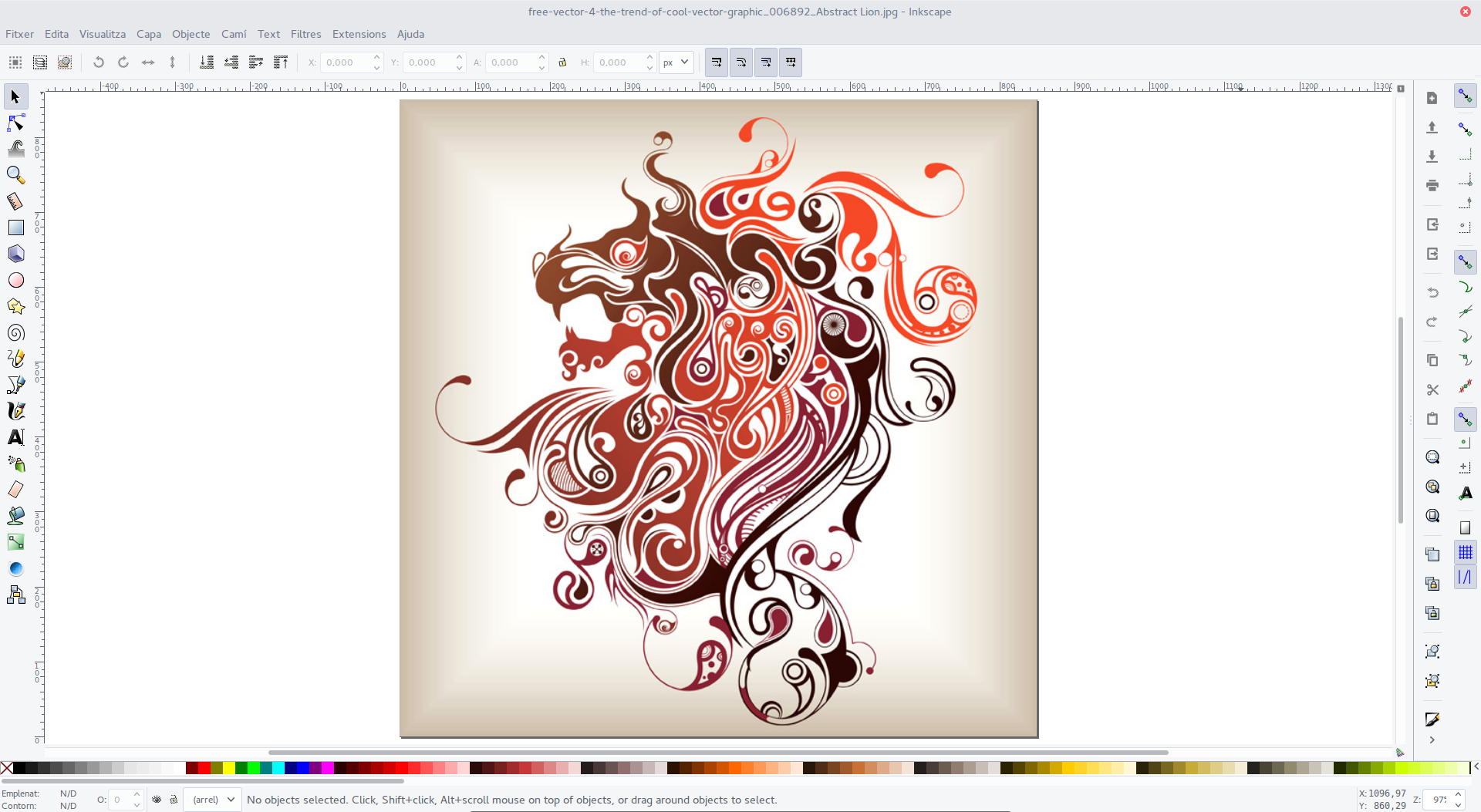The width and height of the screenshot is (1481, 812).
Task: Toggle move patterns with object
Action: 791,62
